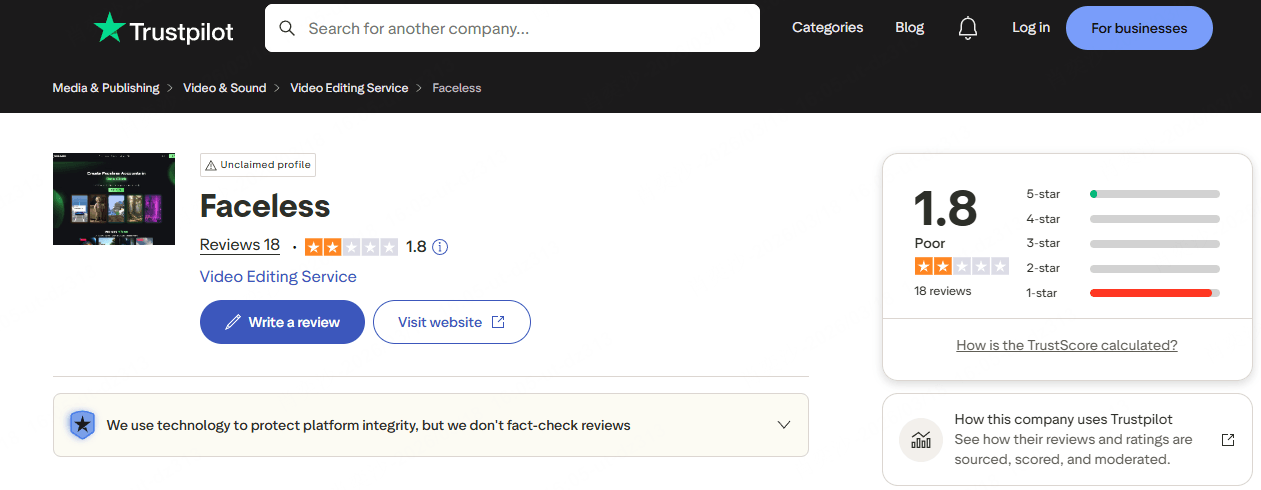The image size is (1261, 490).
Task: Filter reviews by 1-star
Action: click(1123, 293)
